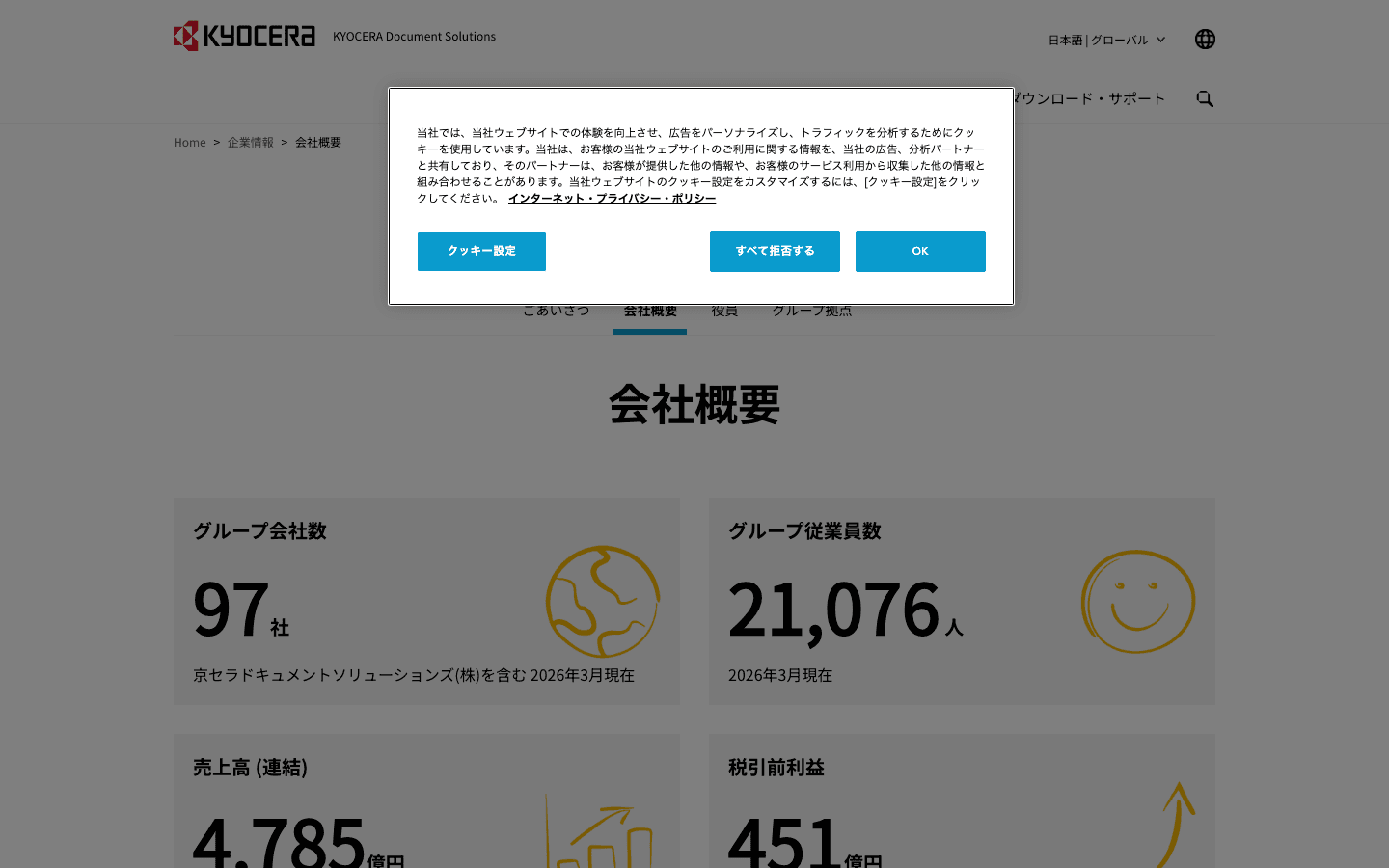This screenshot has height=868, width=1389.
Task: Click the グループ会社数 card title
Action: (x=259, y=531)
